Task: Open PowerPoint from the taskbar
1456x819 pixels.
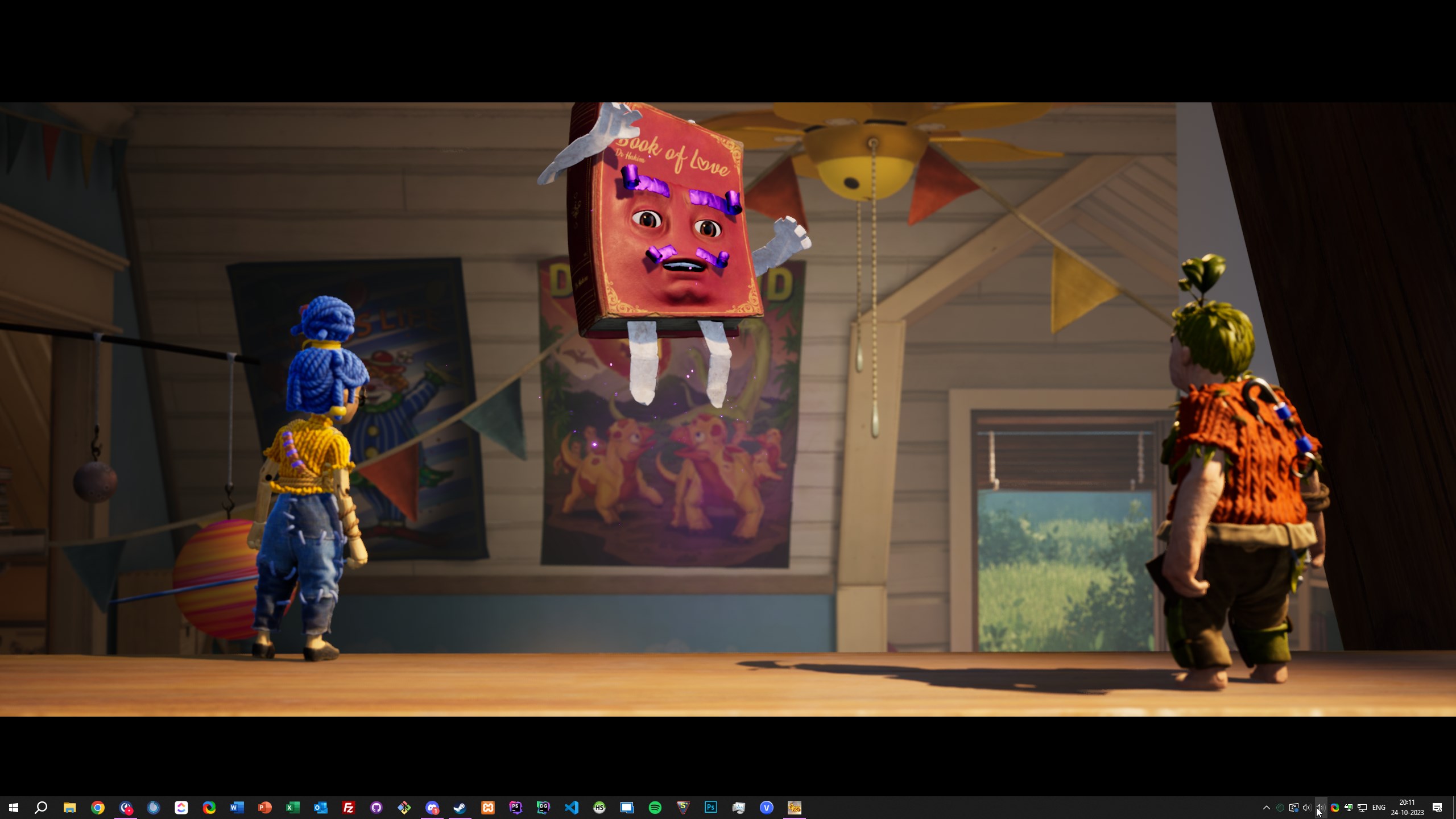Action: [x=265, y=808]
